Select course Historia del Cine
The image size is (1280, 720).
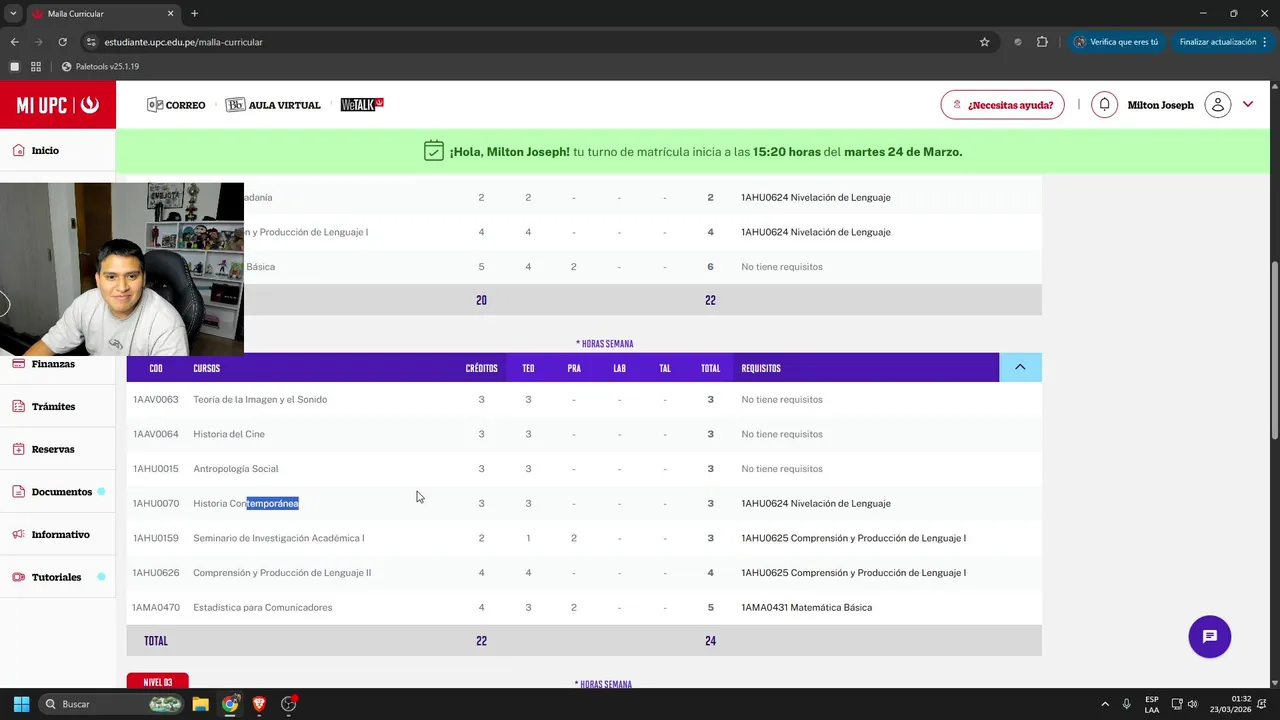[229, 434]
